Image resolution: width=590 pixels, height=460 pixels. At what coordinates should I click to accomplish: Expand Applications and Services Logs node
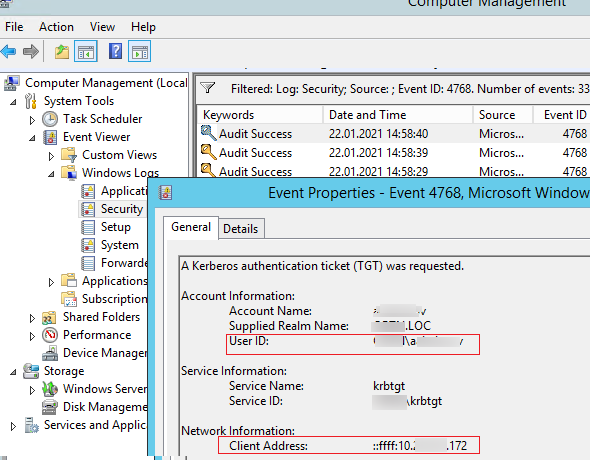tap(51, 282)
